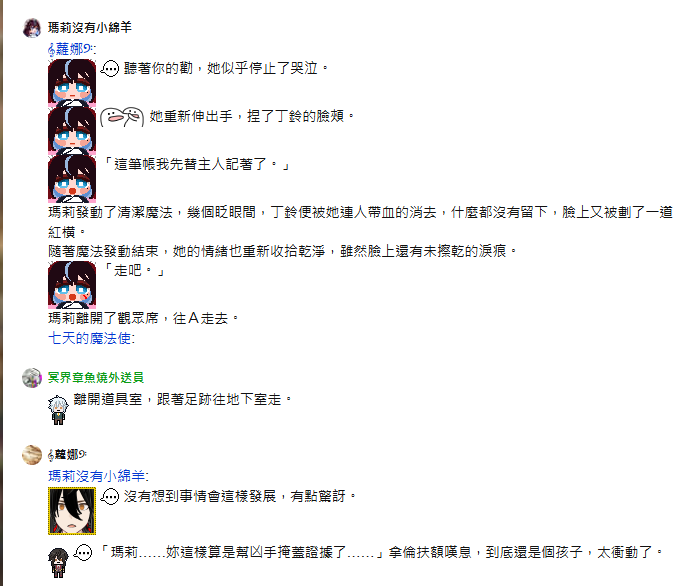Image resolution: width=692 pixels, height=586 pixels.
Task: Click first pixel girl emoticon image
Action: (x=72, y=83)
